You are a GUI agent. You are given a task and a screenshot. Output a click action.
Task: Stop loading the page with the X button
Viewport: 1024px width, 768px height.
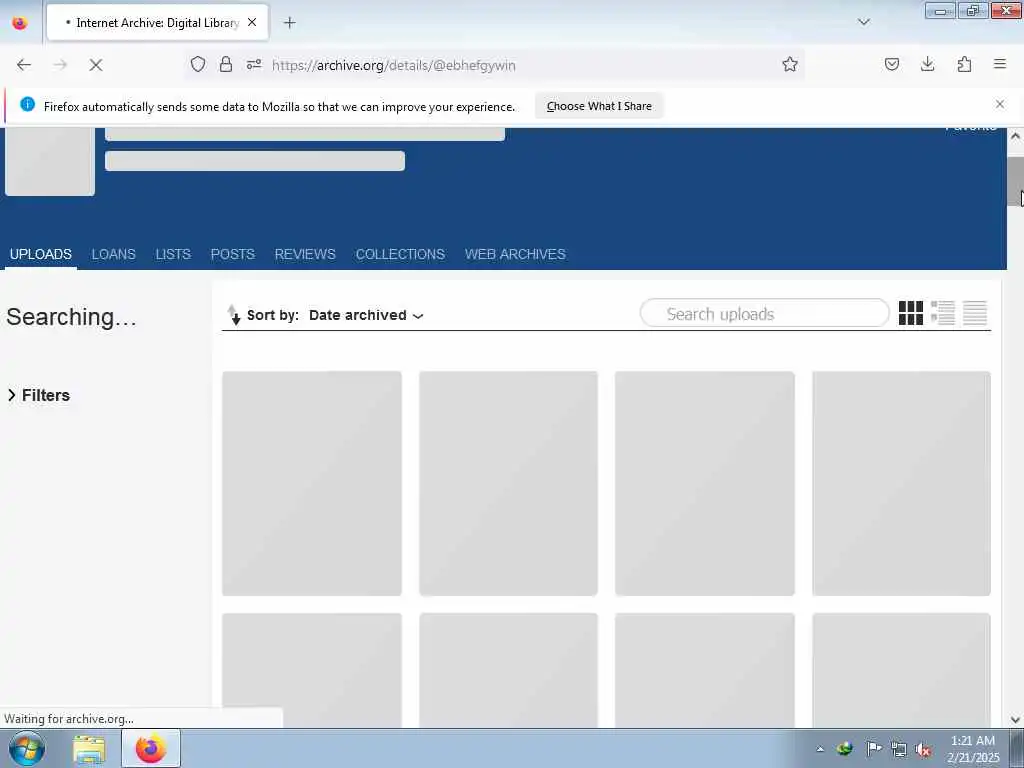[x=96, y=65]
